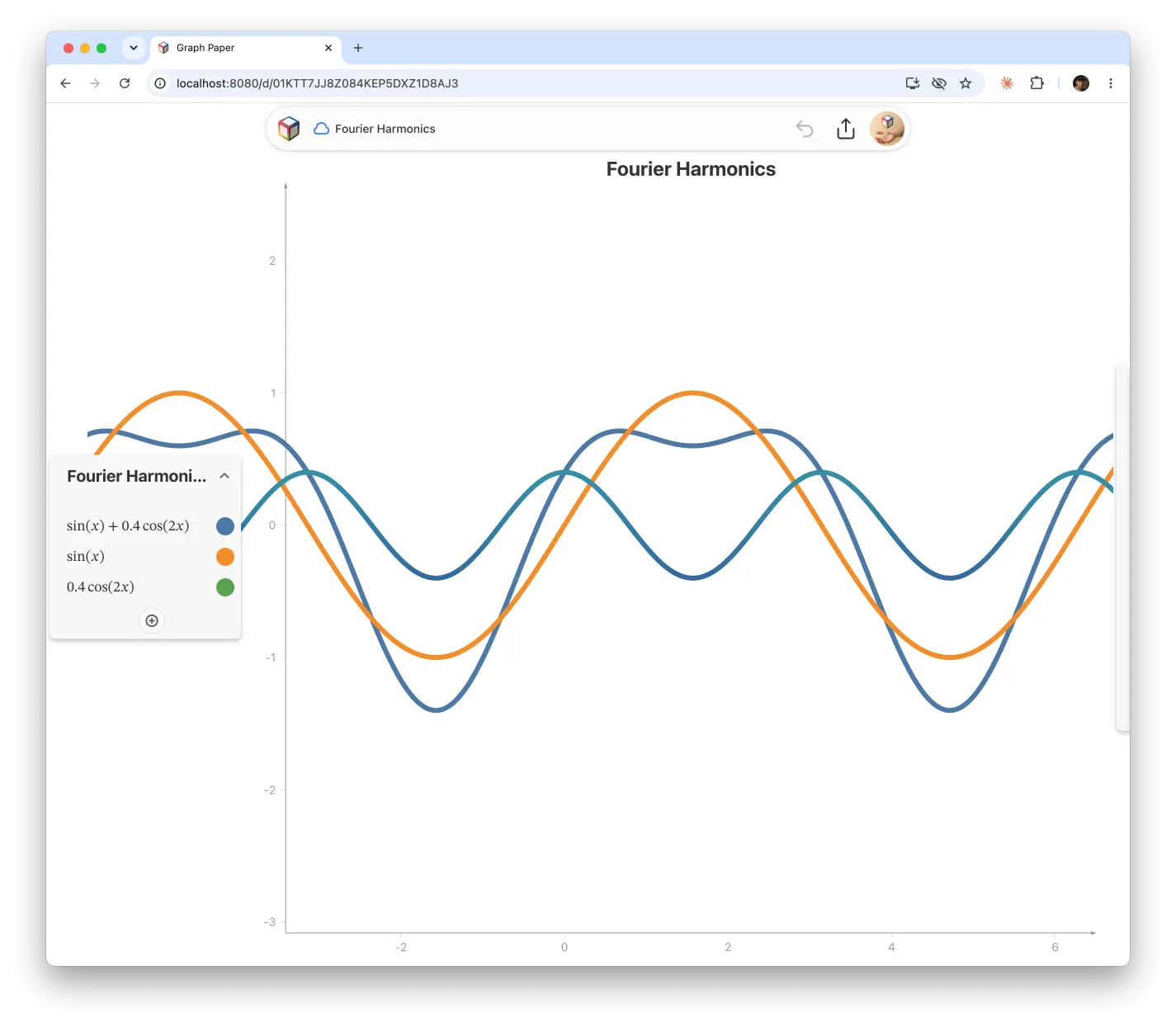
Task: Open the orange starburst browser extension
Action: (x=1007, y=83)
